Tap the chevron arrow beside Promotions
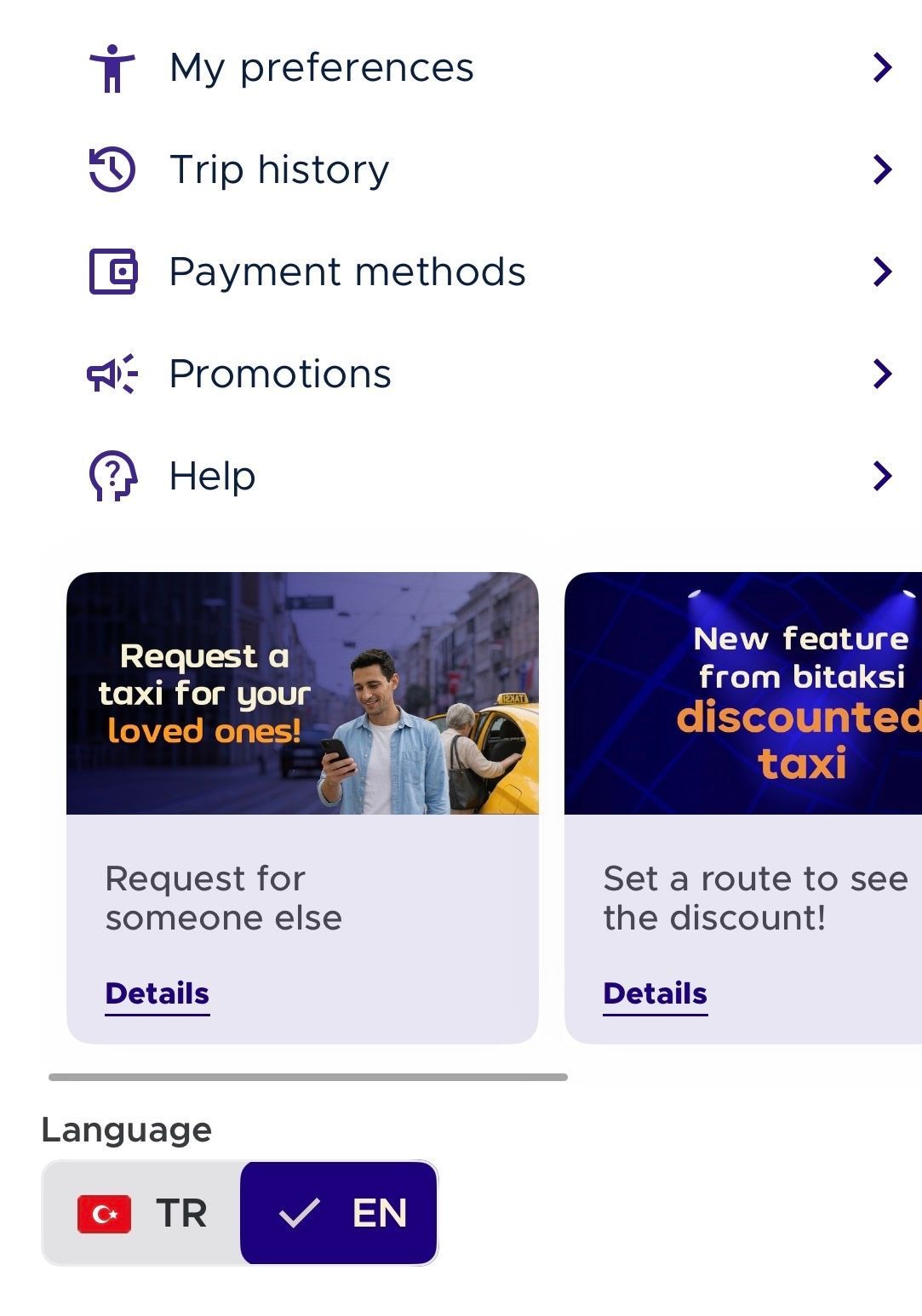This screenshot has width=922, height=1316. pos(882,374)
